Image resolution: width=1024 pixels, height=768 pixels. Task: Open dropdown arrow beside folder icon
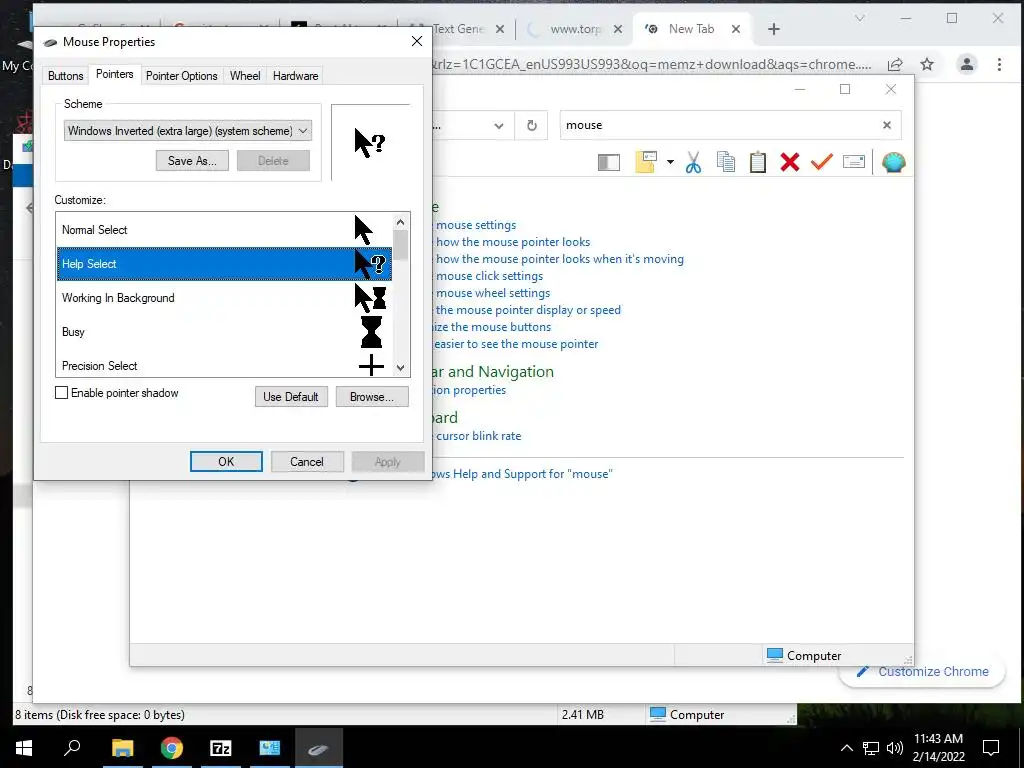[670, 162]
